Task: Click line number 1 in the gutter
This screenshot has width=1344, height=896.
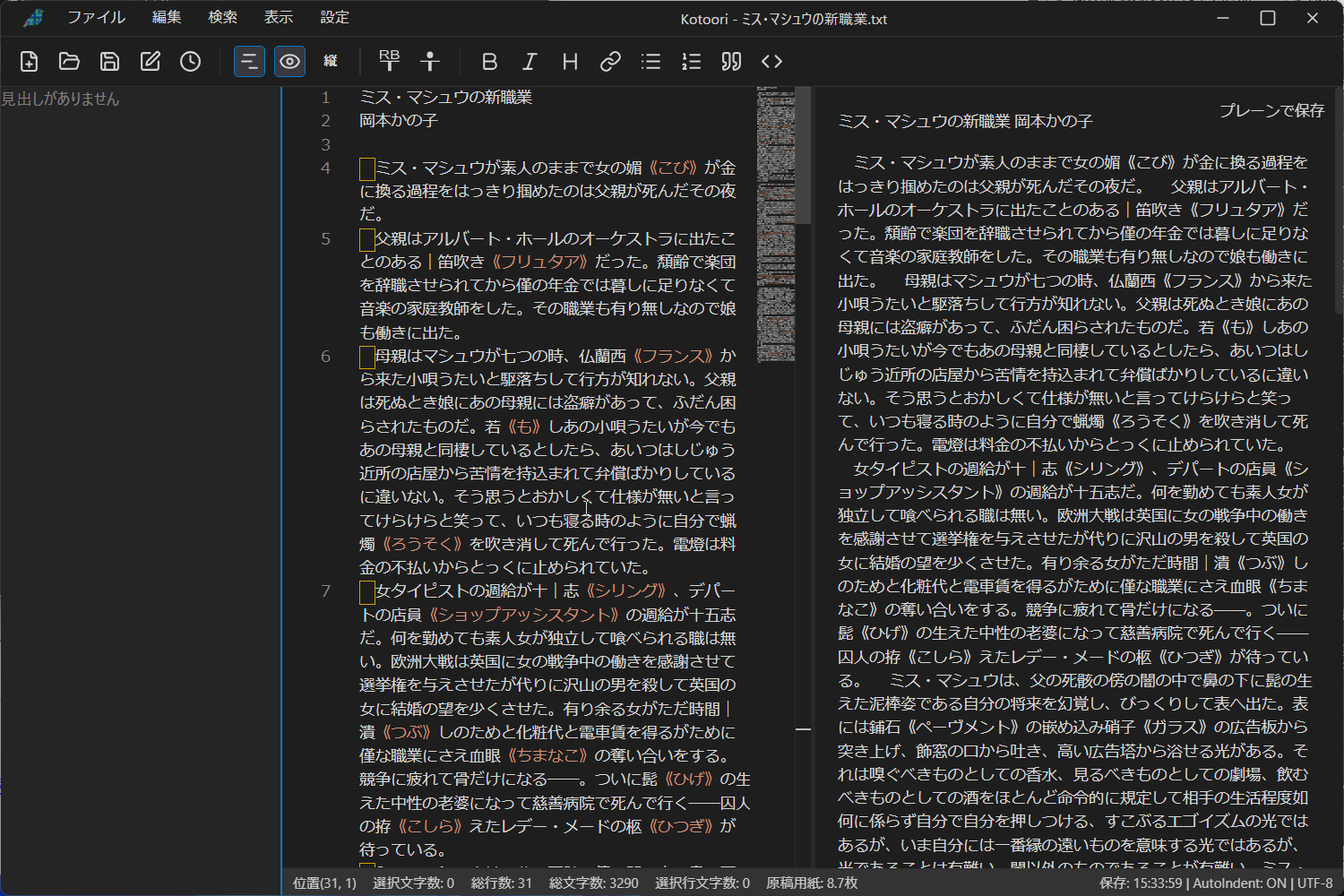Action: click(325, 98)
